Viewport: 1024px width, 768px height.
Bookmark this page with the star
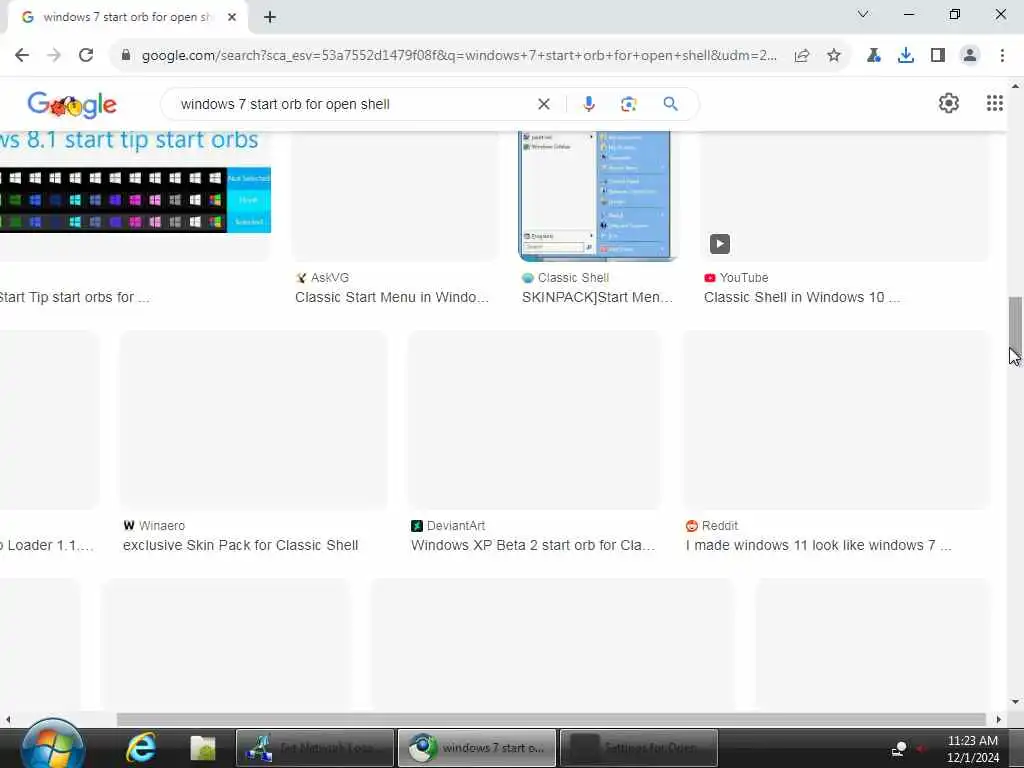pos(834,56)
